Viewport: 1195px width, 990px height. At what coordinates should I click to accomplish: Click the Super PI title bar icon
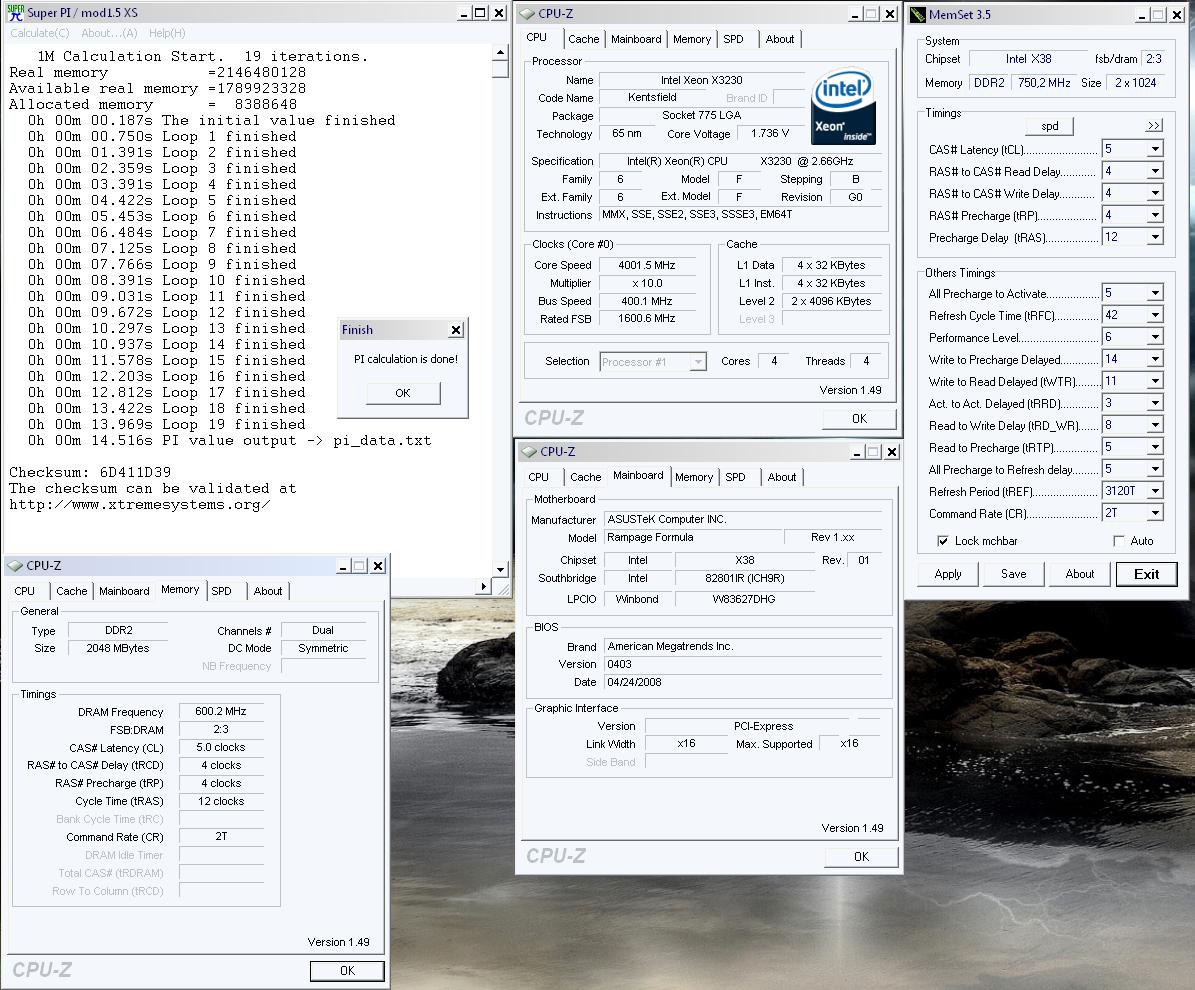[15, 12]
